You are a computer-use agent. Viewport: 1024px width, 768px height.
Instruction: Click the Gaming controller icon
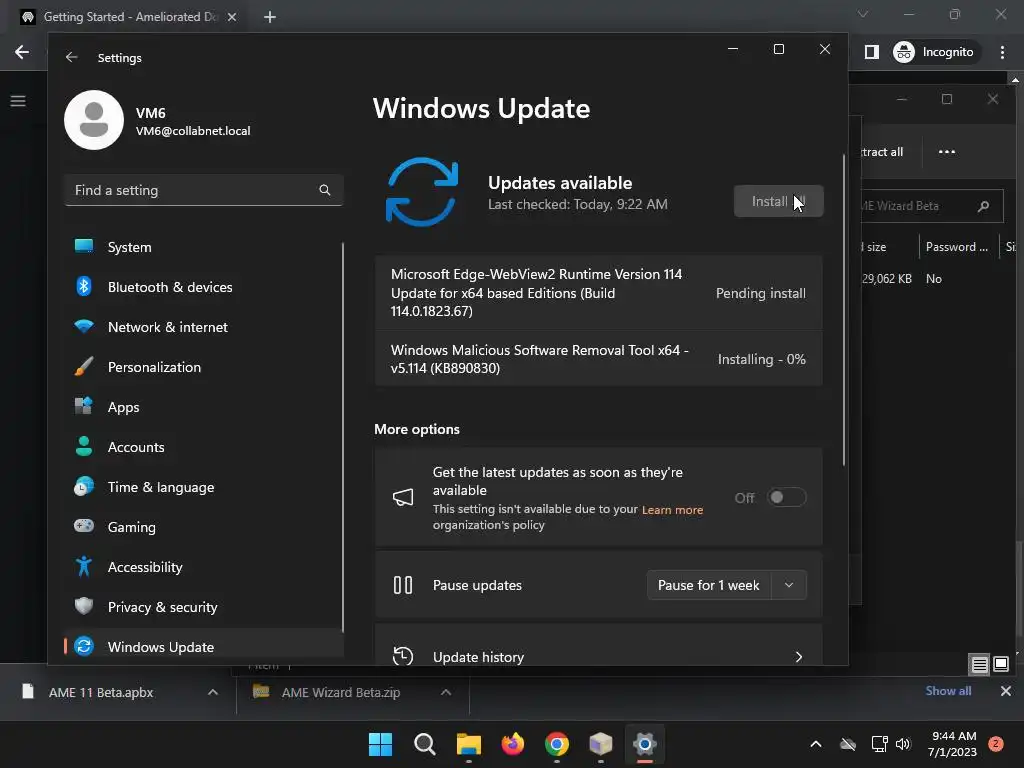(x=84, y=526)
